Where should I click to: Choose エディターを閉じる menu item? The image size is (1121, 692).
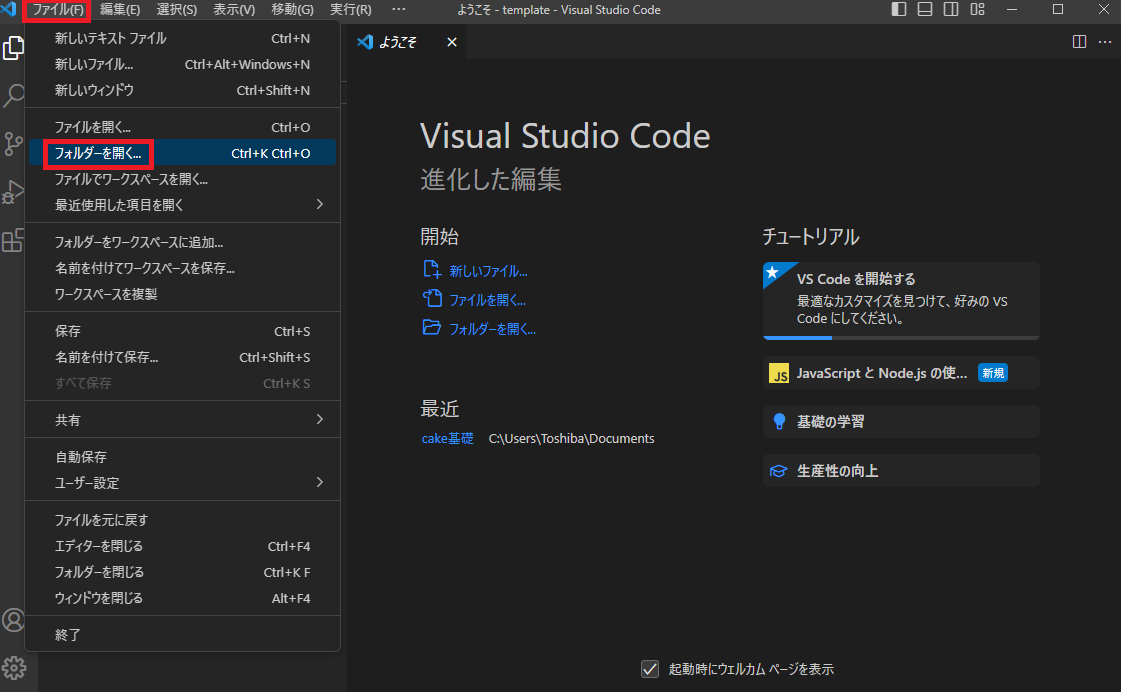pos(182,546)
